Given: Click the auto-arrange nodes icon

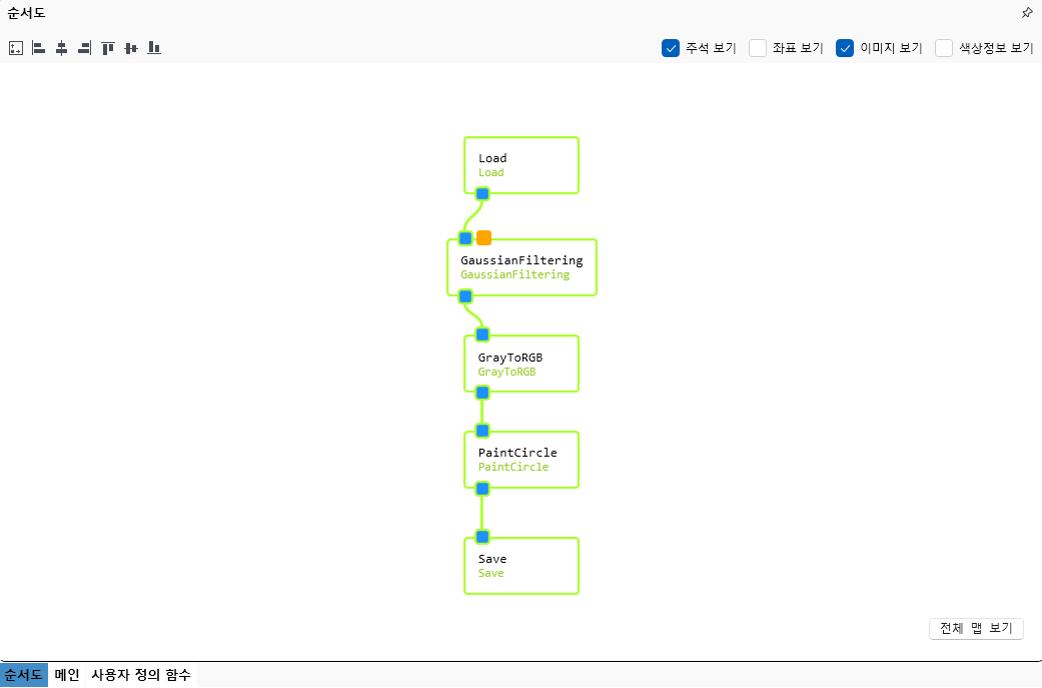Looking at the screenshot, I should (x=15, y=48).
